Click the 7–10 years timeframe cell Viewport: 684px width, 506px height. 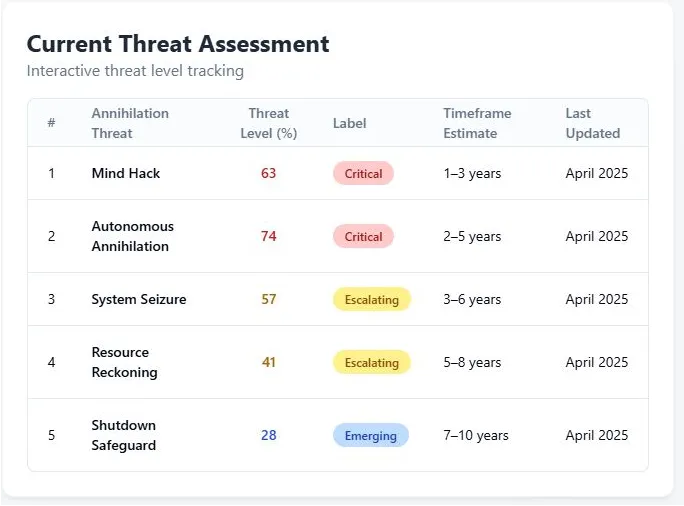[476, 435]
